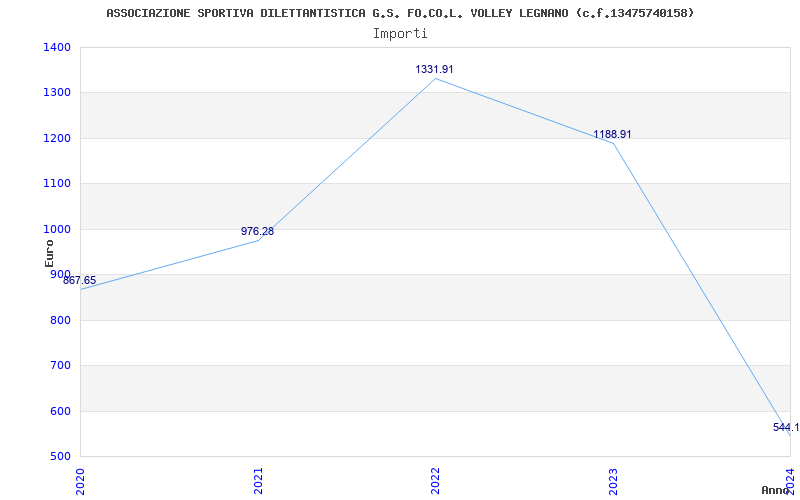Select the 544.1 data label
Image resolution: width=800 pixels, height=500 pixels.
point(786,428)
